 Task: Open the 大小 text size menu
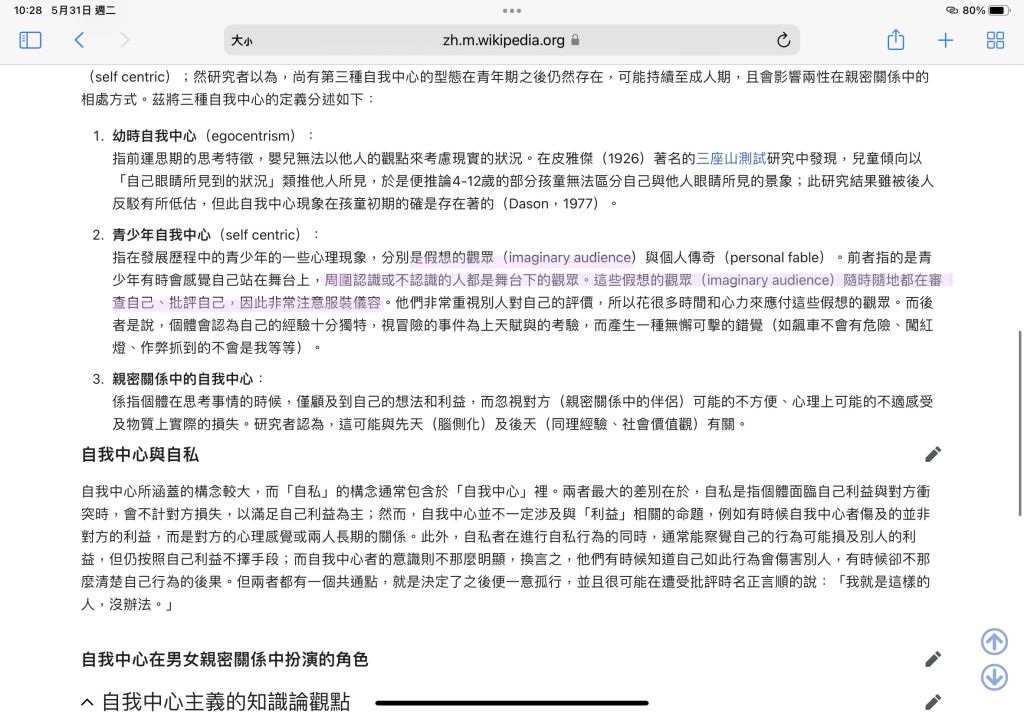(x=242, y=41)
